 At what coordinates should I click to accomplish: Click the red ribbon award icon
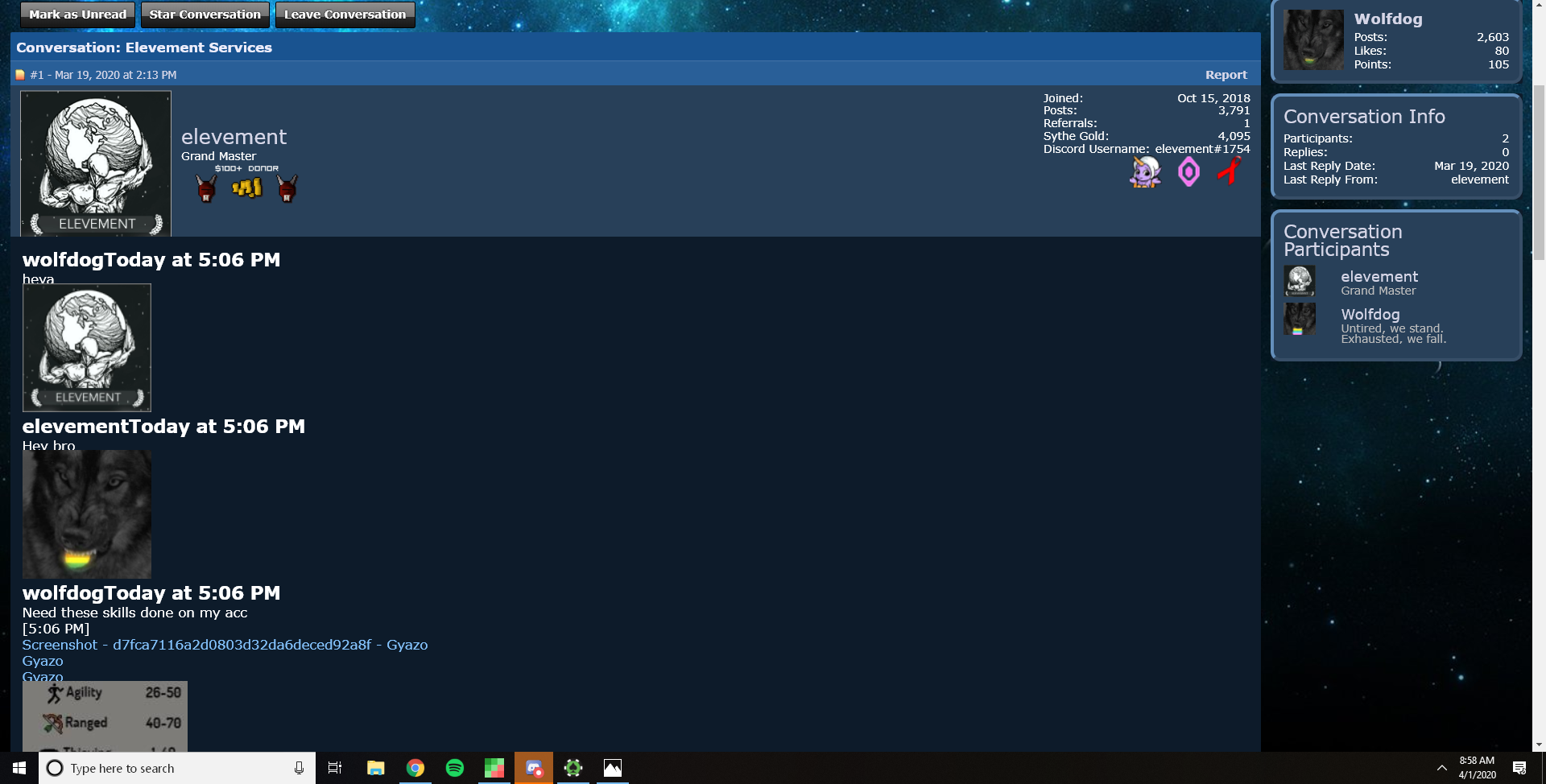1229,171
